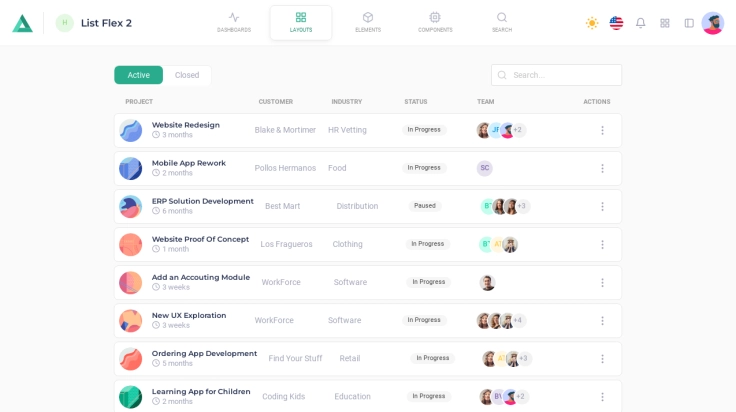Open the apps grid icon
Screen dimensions: 736x412
tap(665, 23)
